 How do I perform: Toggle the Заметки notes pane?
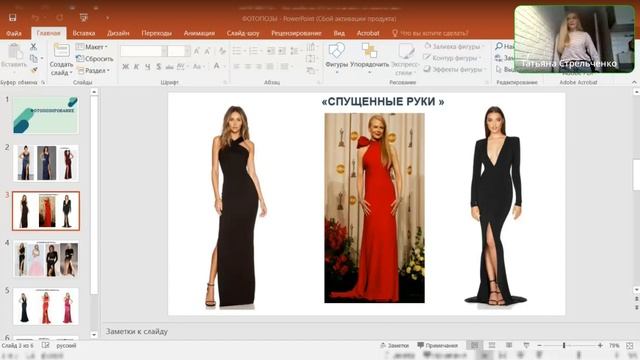[x=394, y=345]
